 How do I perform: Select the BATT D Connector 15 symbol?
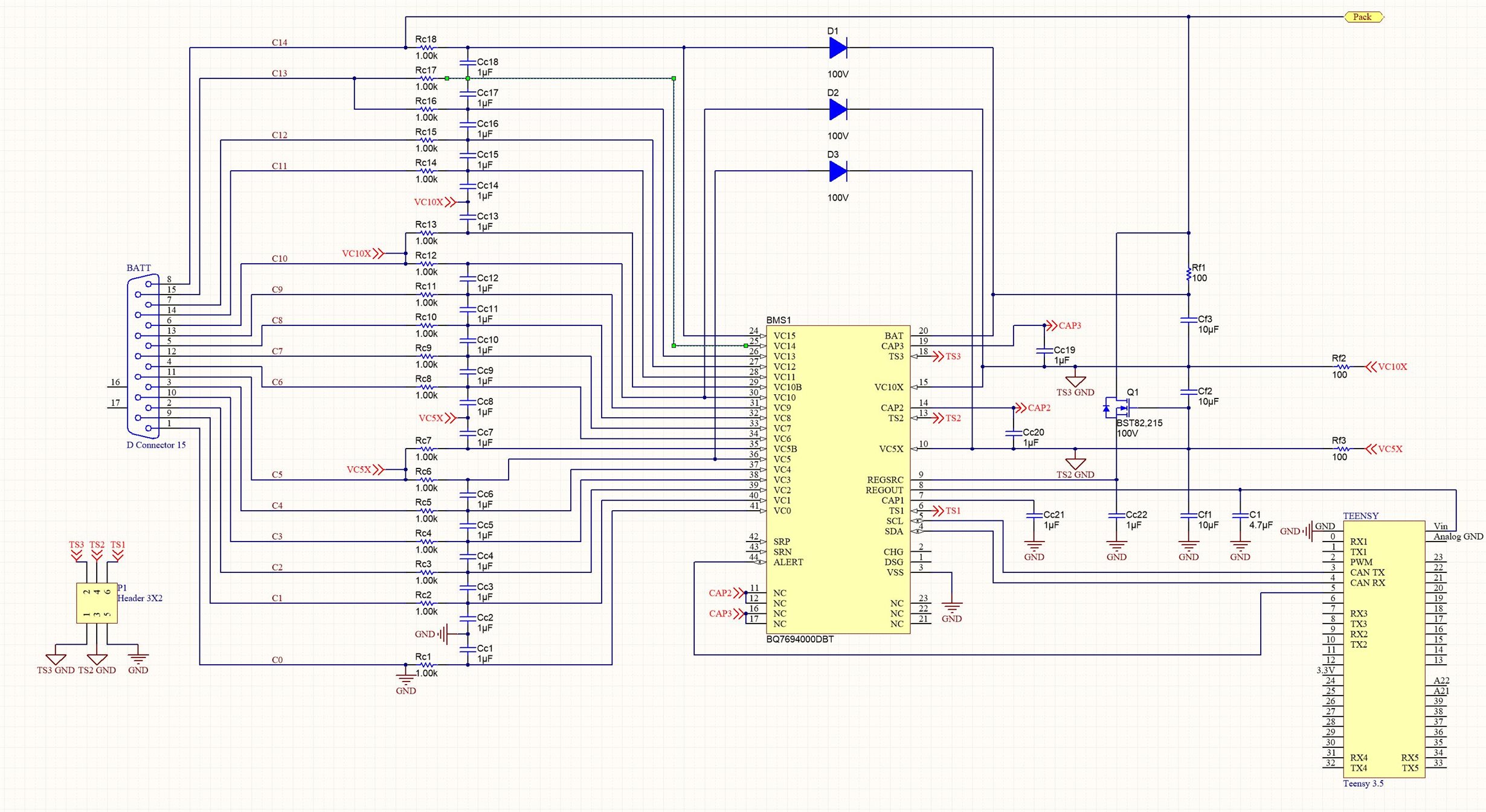click(144, 356)
